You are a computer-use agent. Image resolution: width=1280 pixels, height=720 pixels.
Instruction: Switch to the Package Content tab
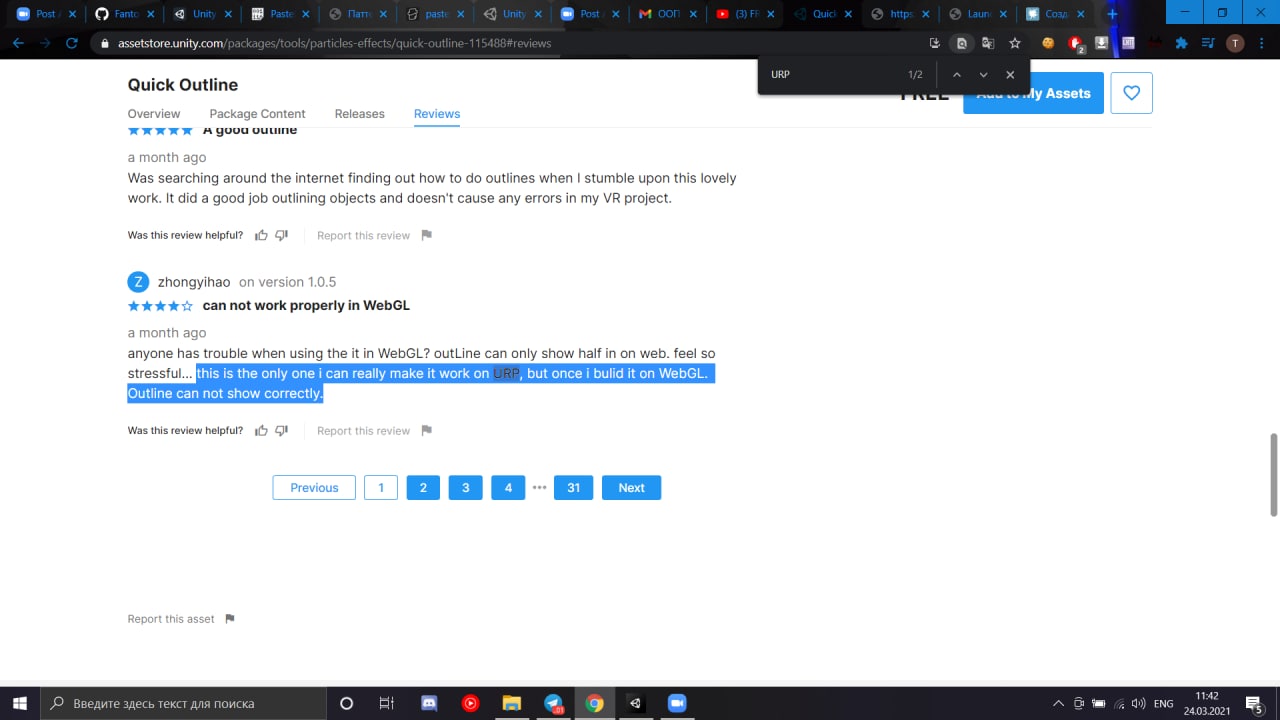[257, 114]
